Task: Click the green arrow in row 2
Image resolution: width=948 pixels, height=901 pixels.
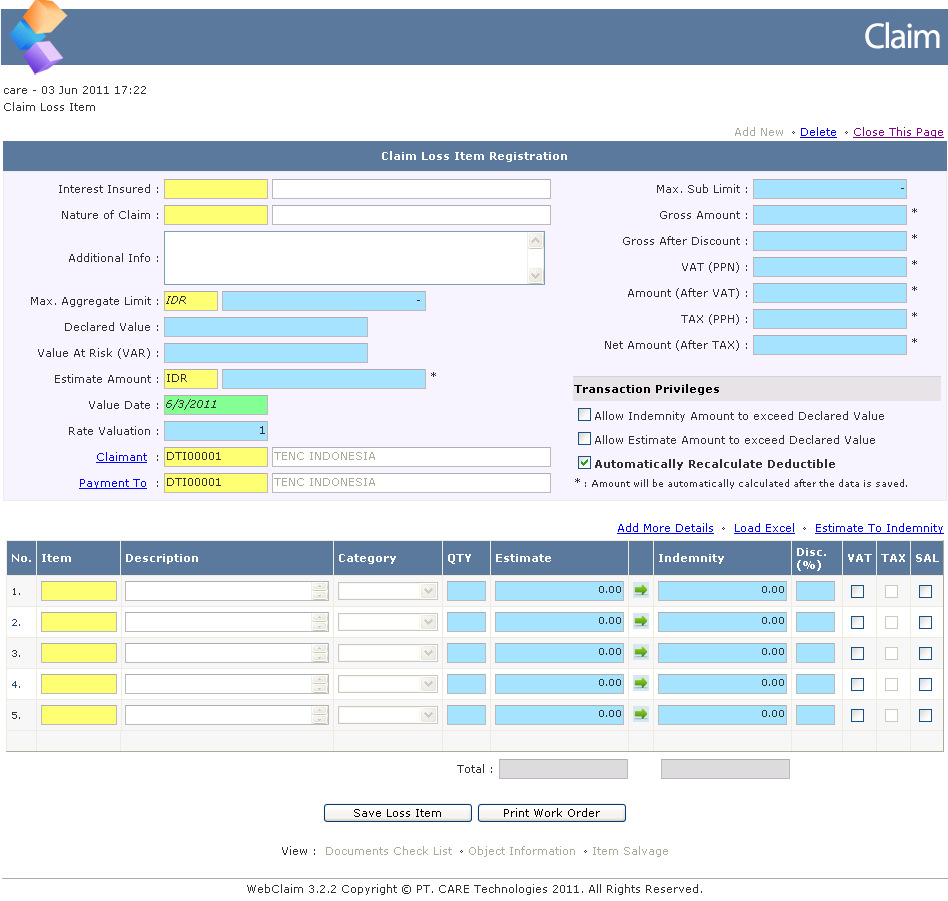Action: [x=641, y=622]
